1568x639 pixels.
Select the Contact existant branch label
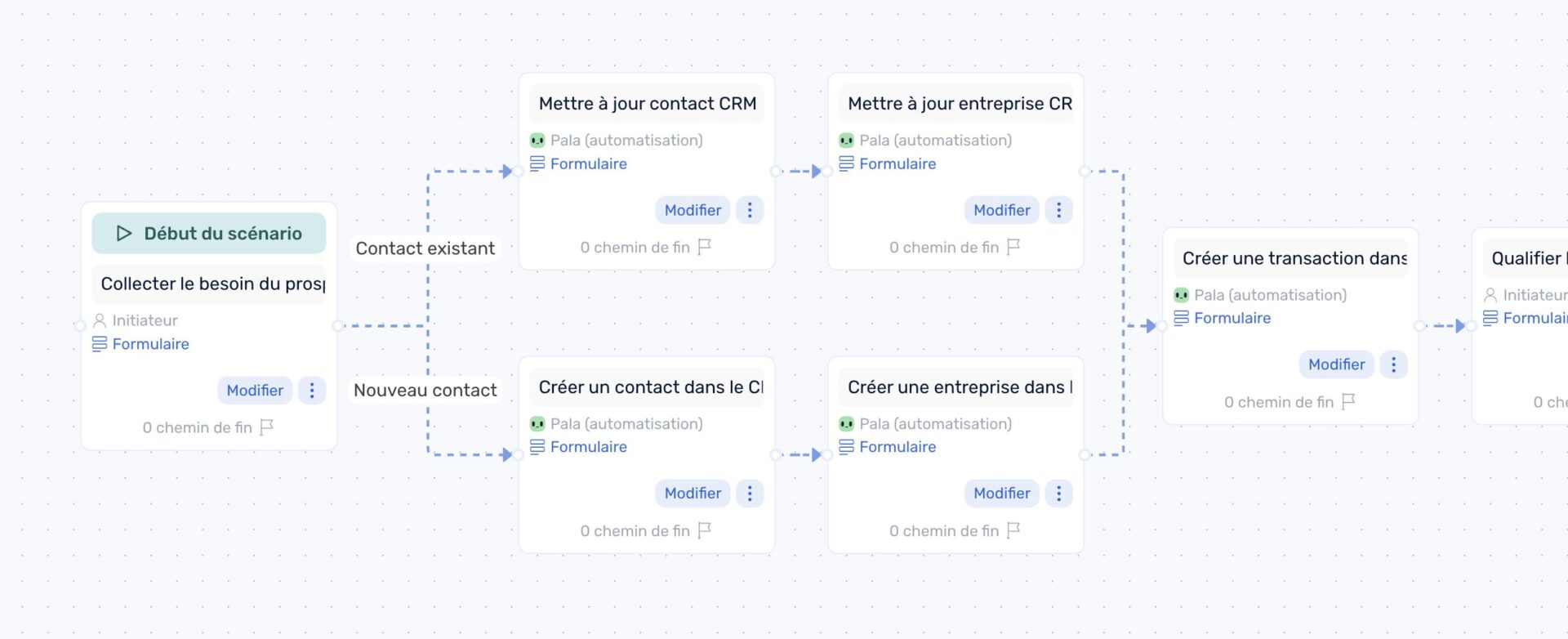coord(425,248)
